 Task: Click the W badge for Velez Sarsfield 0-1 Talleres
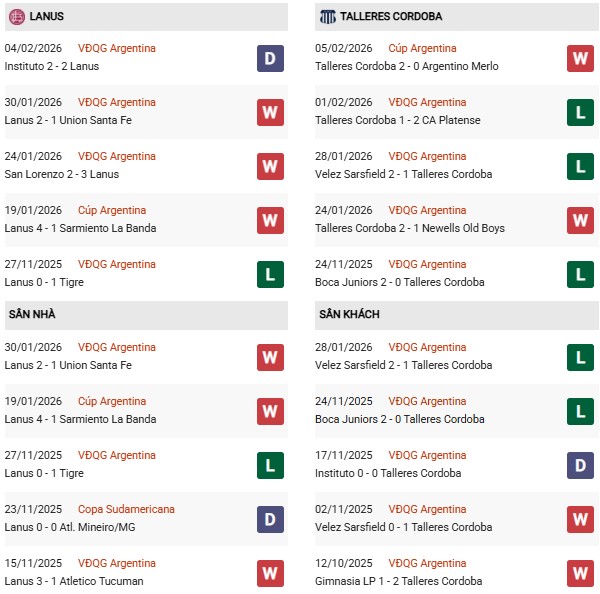point(581,519)
